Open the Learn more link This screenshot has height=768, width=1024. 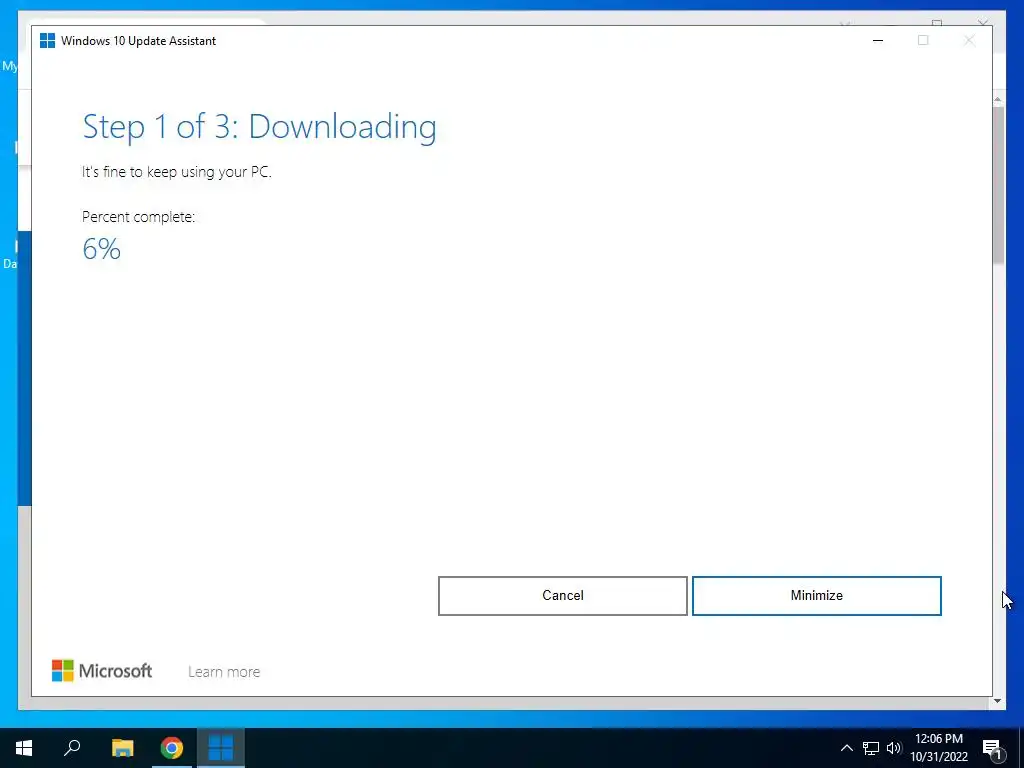pos(224,672)
